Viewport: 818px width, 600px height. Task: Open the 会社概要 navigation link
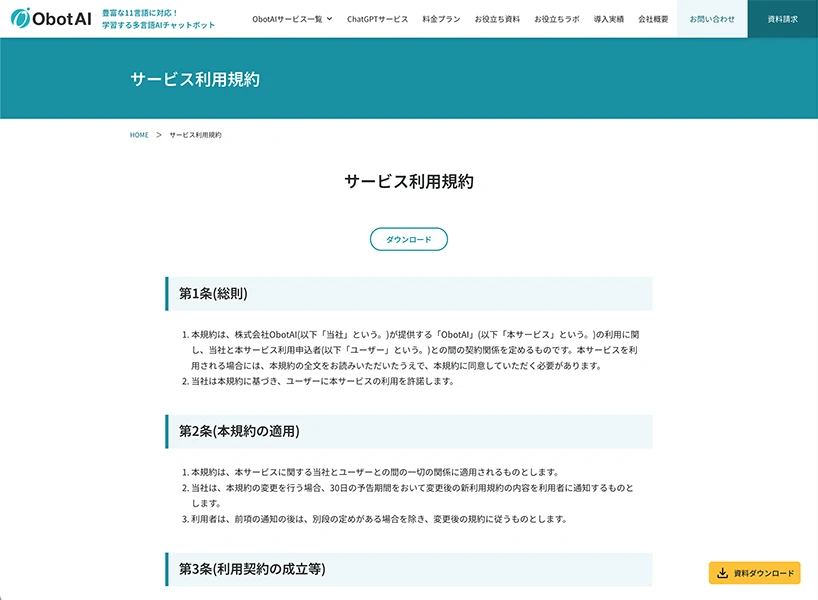coord(653,19)
